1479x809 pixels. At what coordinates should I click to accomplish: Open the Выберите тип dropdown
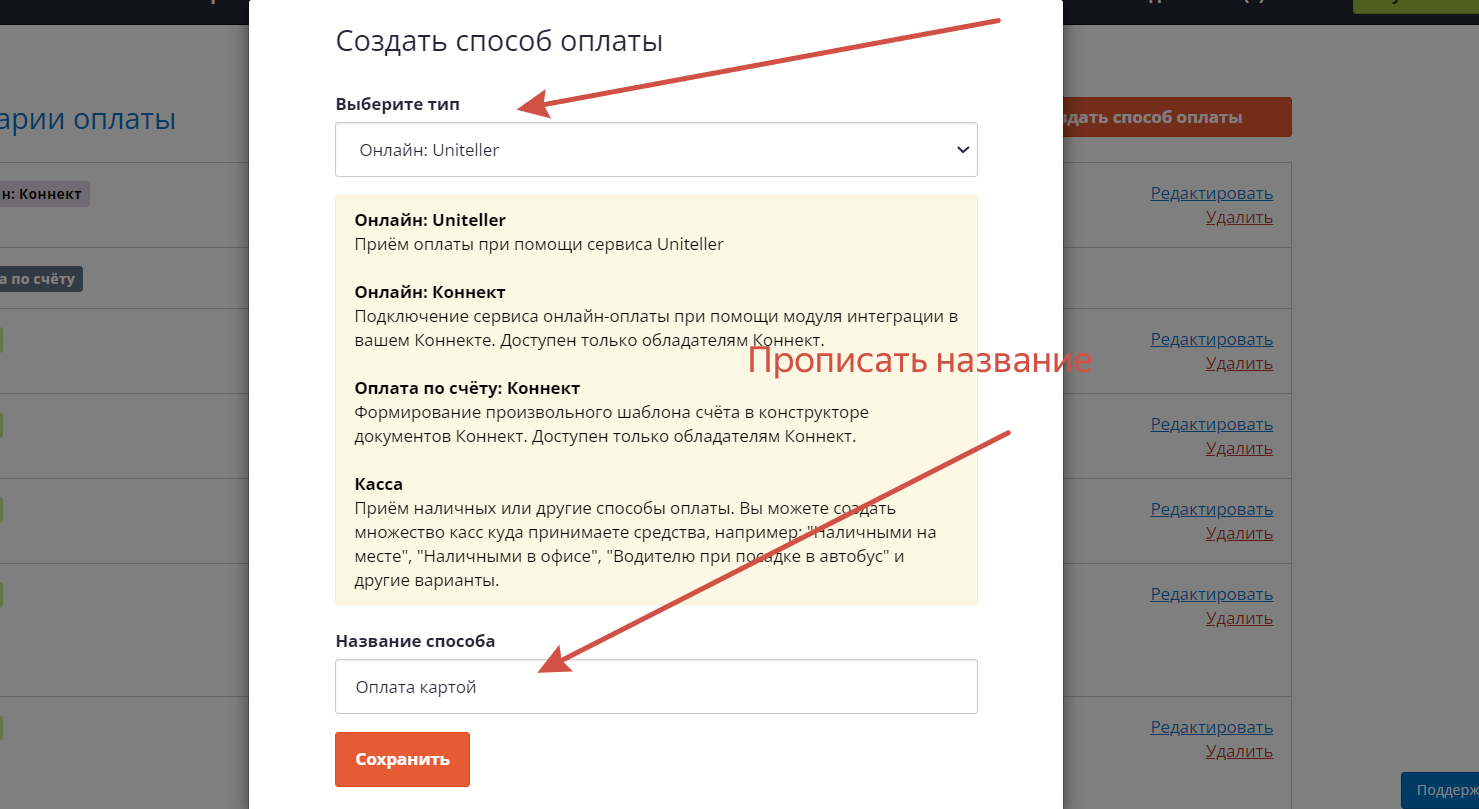tap(656, 150)
